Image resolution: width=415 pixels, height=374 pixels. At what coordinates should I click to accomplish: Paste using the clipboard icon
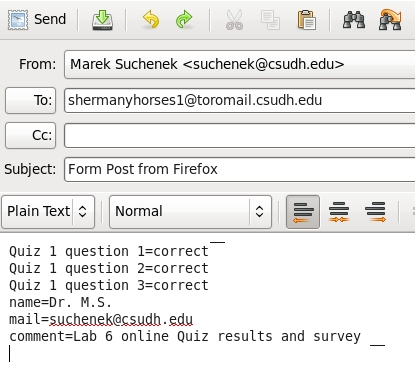tap(306, 20)
